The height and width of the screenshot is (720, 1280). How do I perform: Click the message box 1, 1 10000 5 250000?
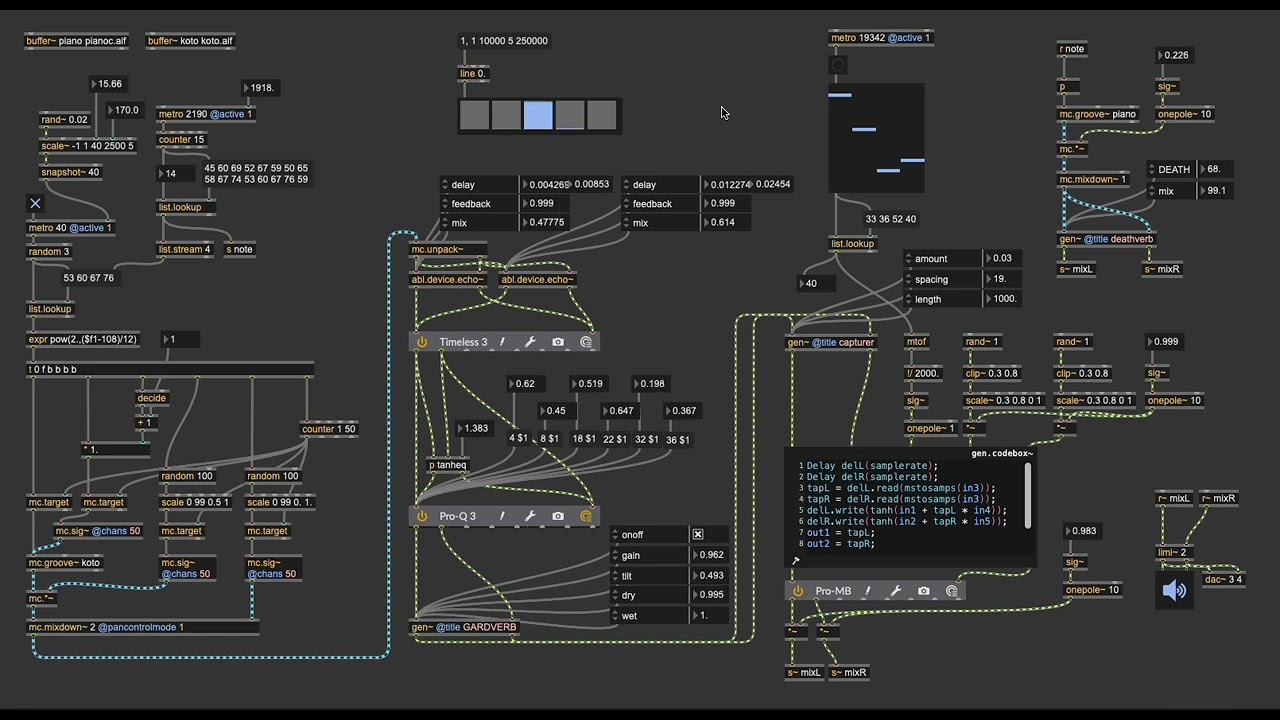[x=504, y=41]
